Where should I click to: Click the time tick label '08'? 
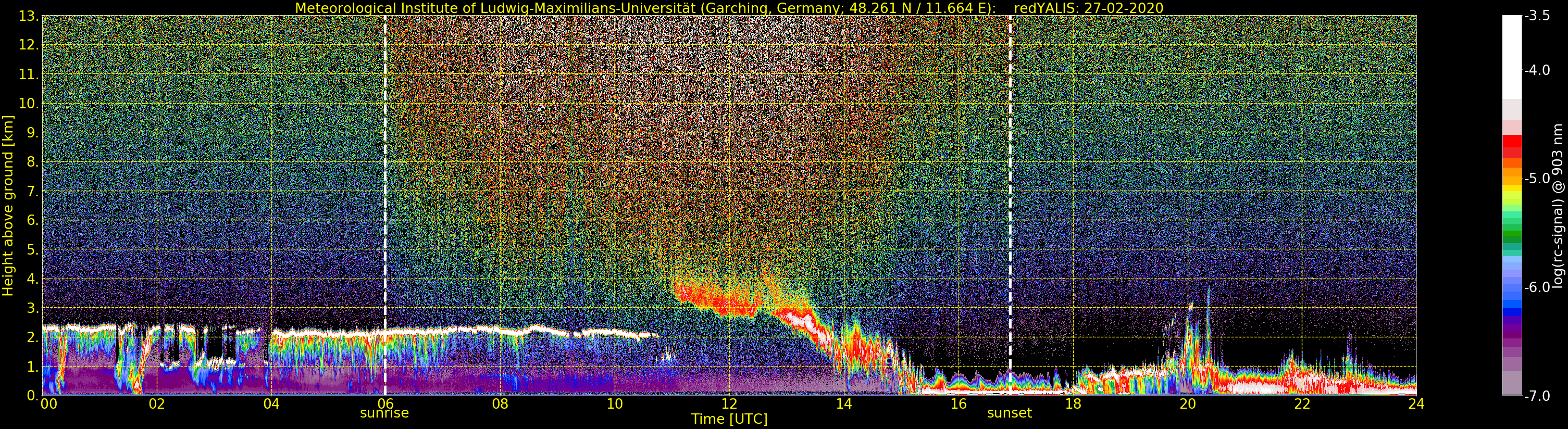click(x=500, y=404)
